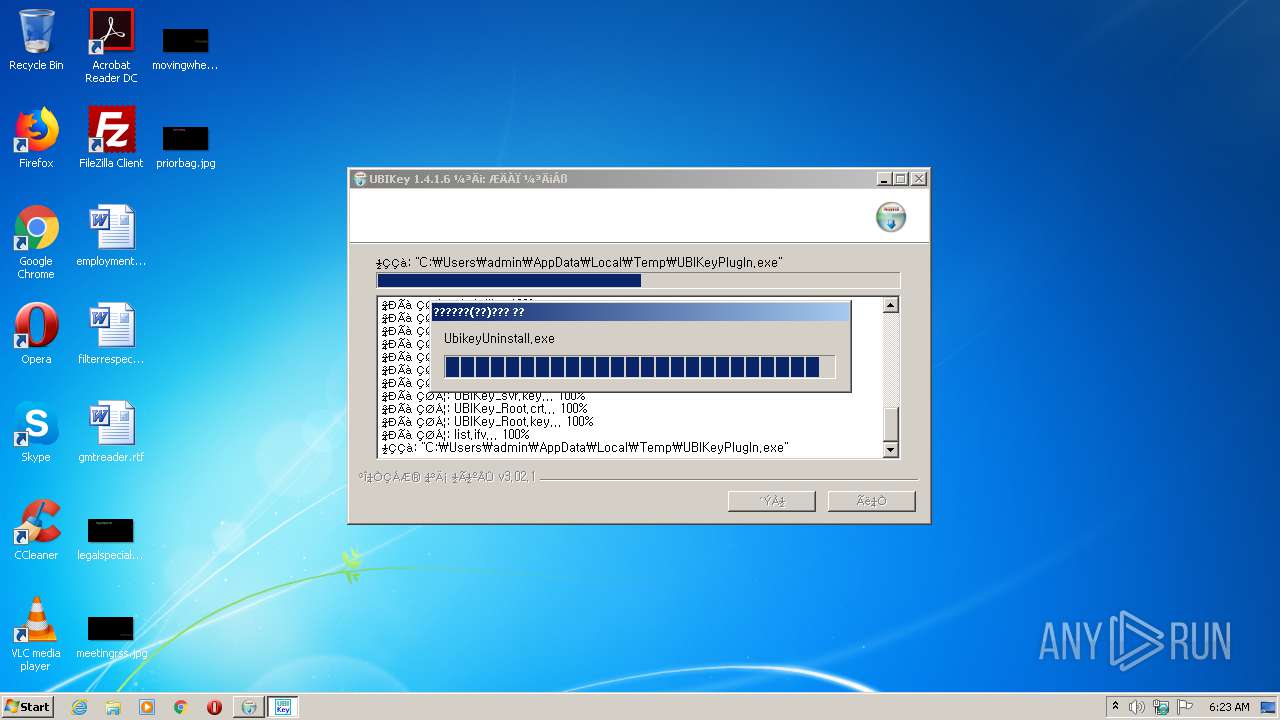
Task: Click the disabled cancel button in installer
Action: pos(871,501)
